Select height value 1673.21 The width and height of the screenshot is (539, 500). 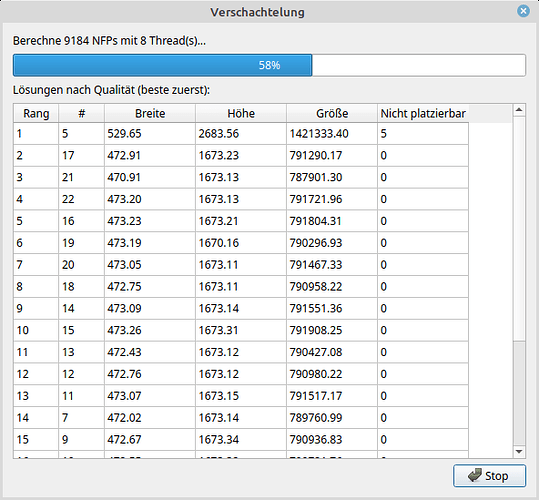[x=241, y=221]
